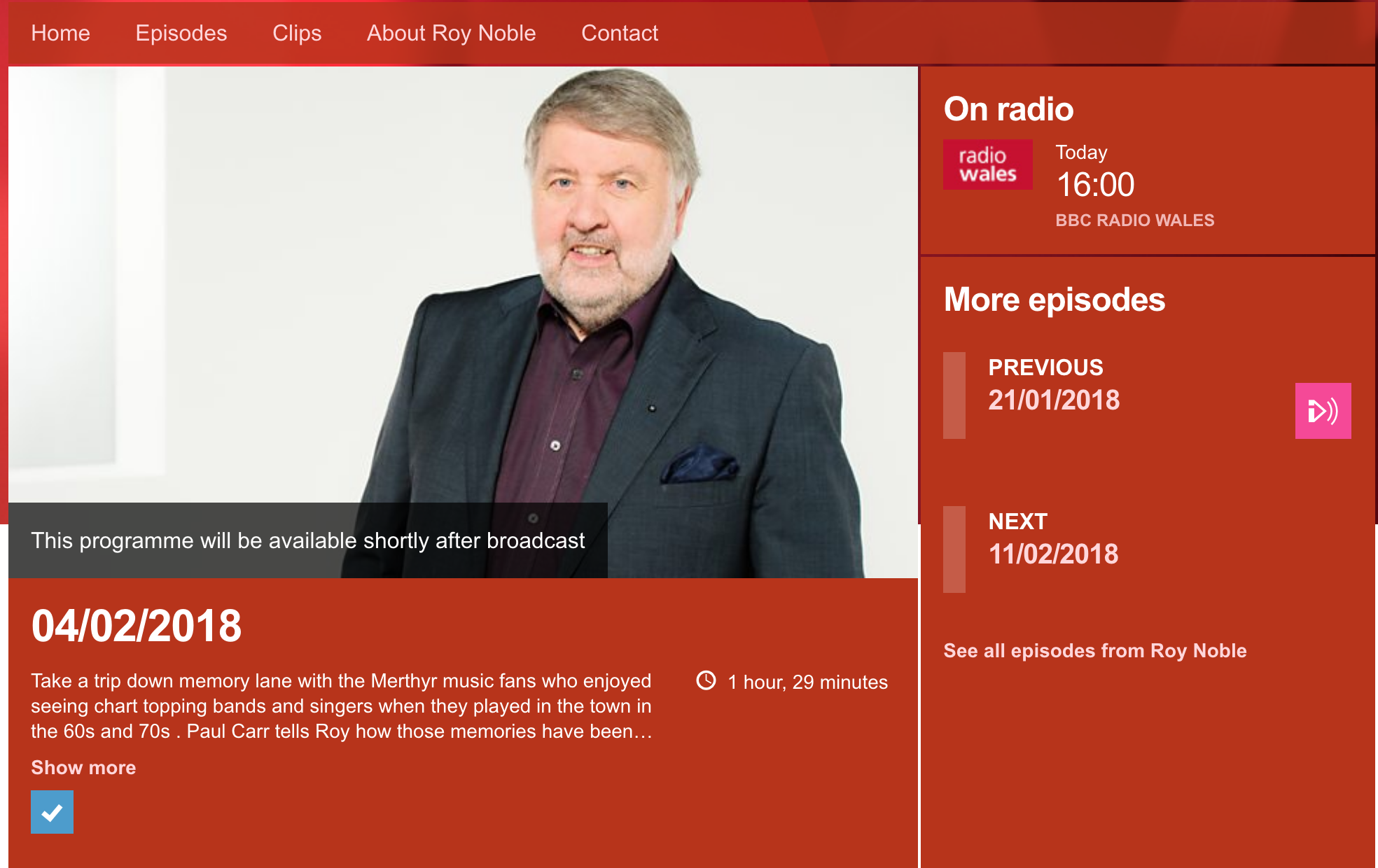1378x868 pixels.
Task: Select the Contact menu item
Action: coord(620,33)
